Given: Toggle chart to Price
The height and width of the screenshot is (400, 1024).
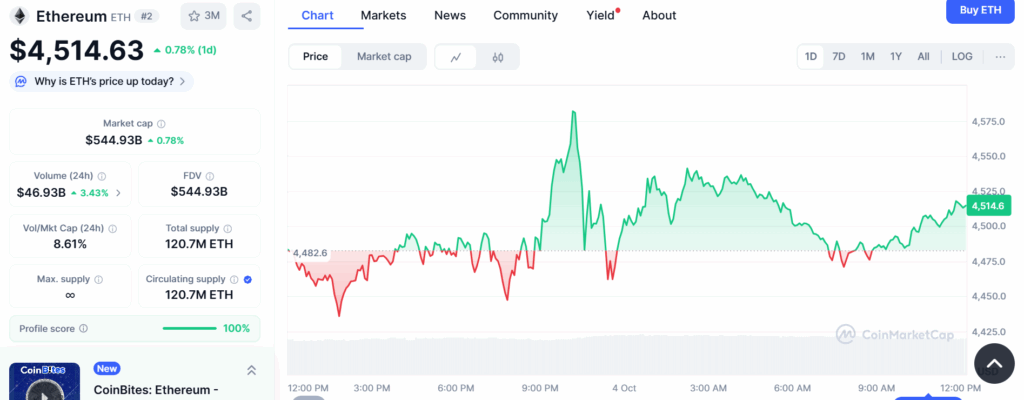Looking at the screenshot, I should coord(315,57).
